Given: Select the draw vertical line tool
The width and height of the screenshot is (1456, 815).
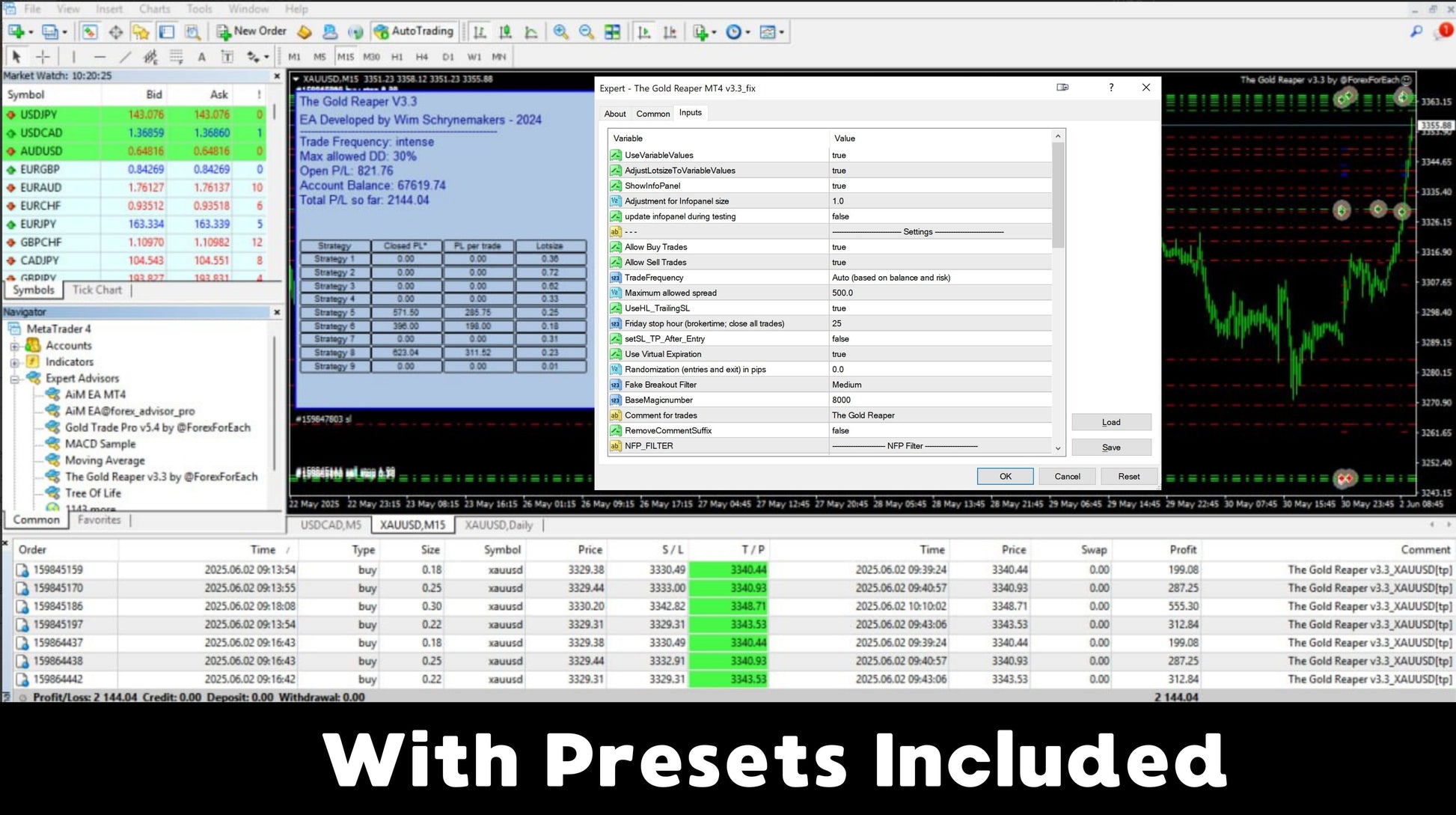Looking at the screenshot, I should point(73,57).
